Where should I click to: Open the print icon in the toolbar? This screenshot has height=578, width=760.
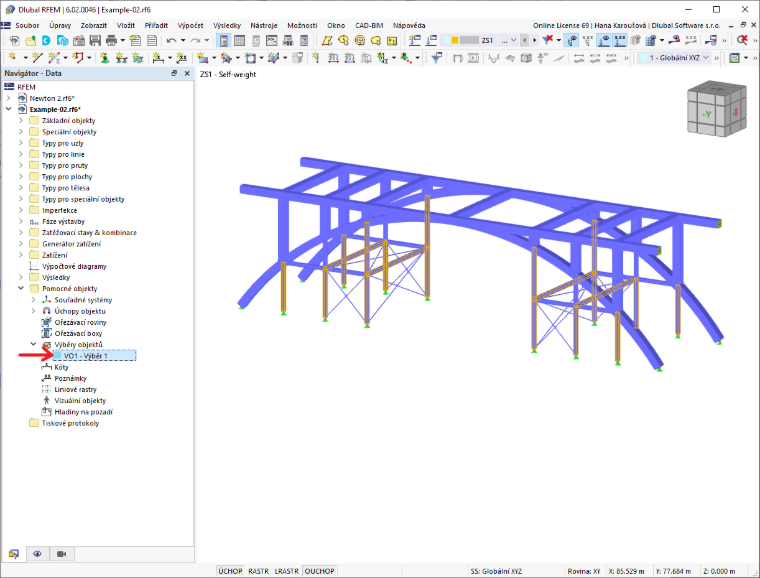coord(111,40)
